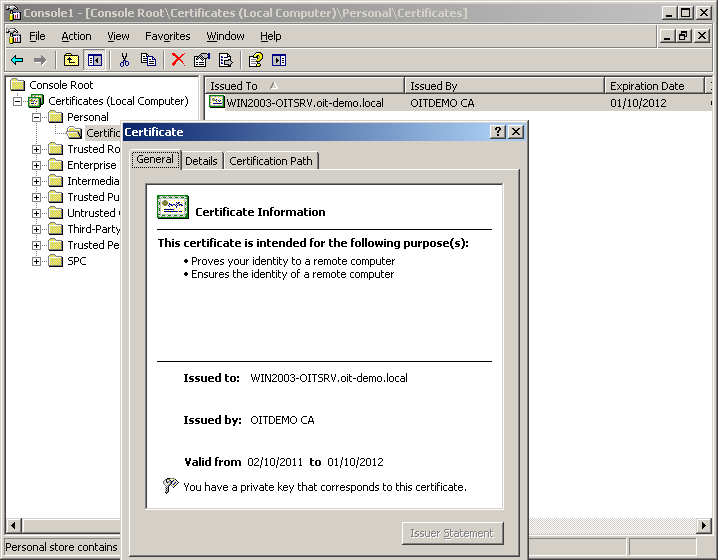The image size is (718, 560).
Task: Click the Up one level folder icon
Action: click(x=71, y=60)
